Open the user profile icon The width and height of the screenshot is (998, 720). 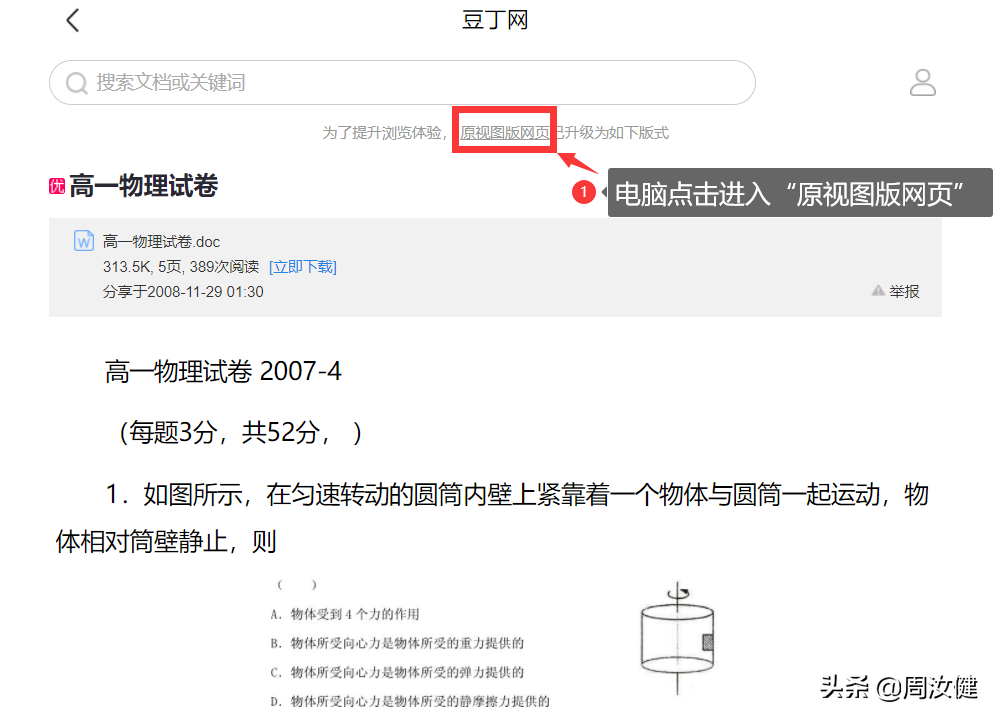(x=922, y=83)
